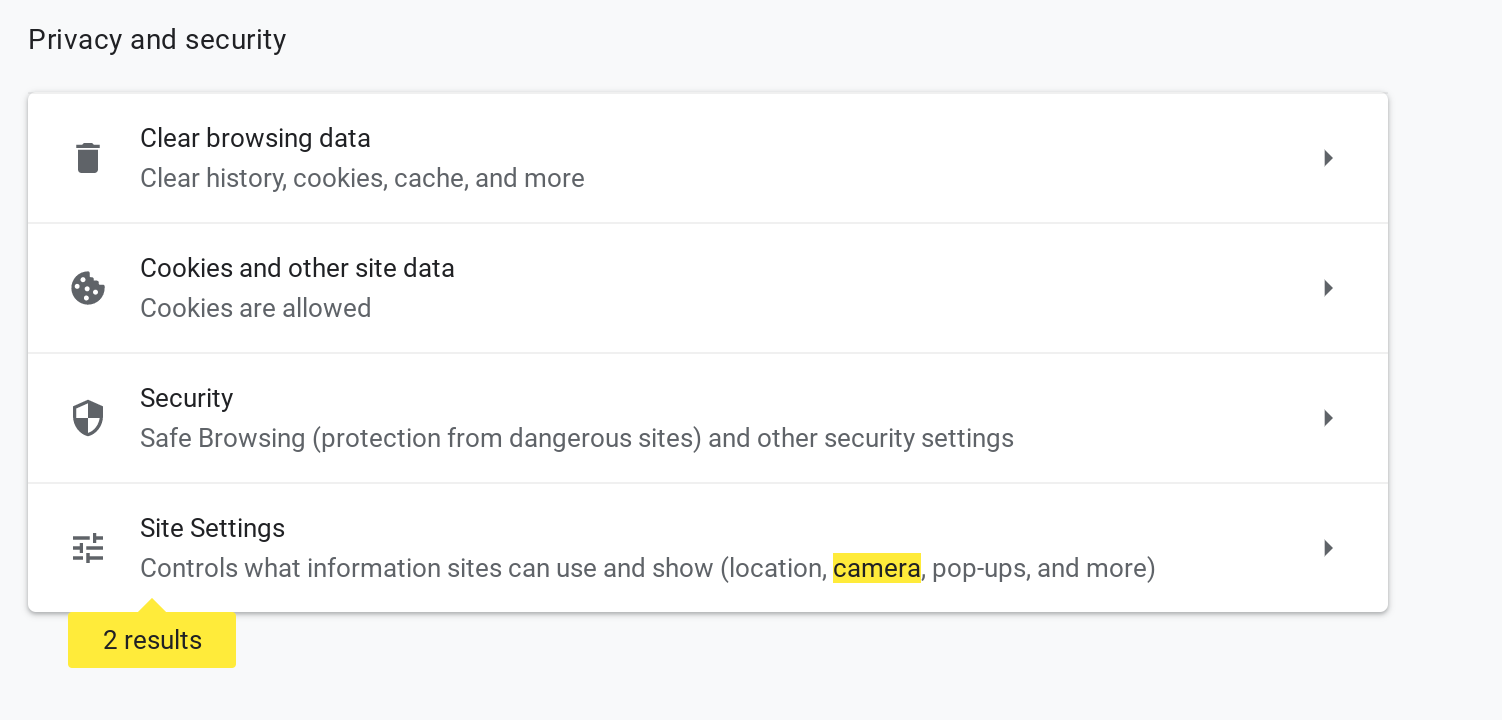1502x720 pixels.
Task: Click the Security shield icon
Action: click(x=88, y=418)
